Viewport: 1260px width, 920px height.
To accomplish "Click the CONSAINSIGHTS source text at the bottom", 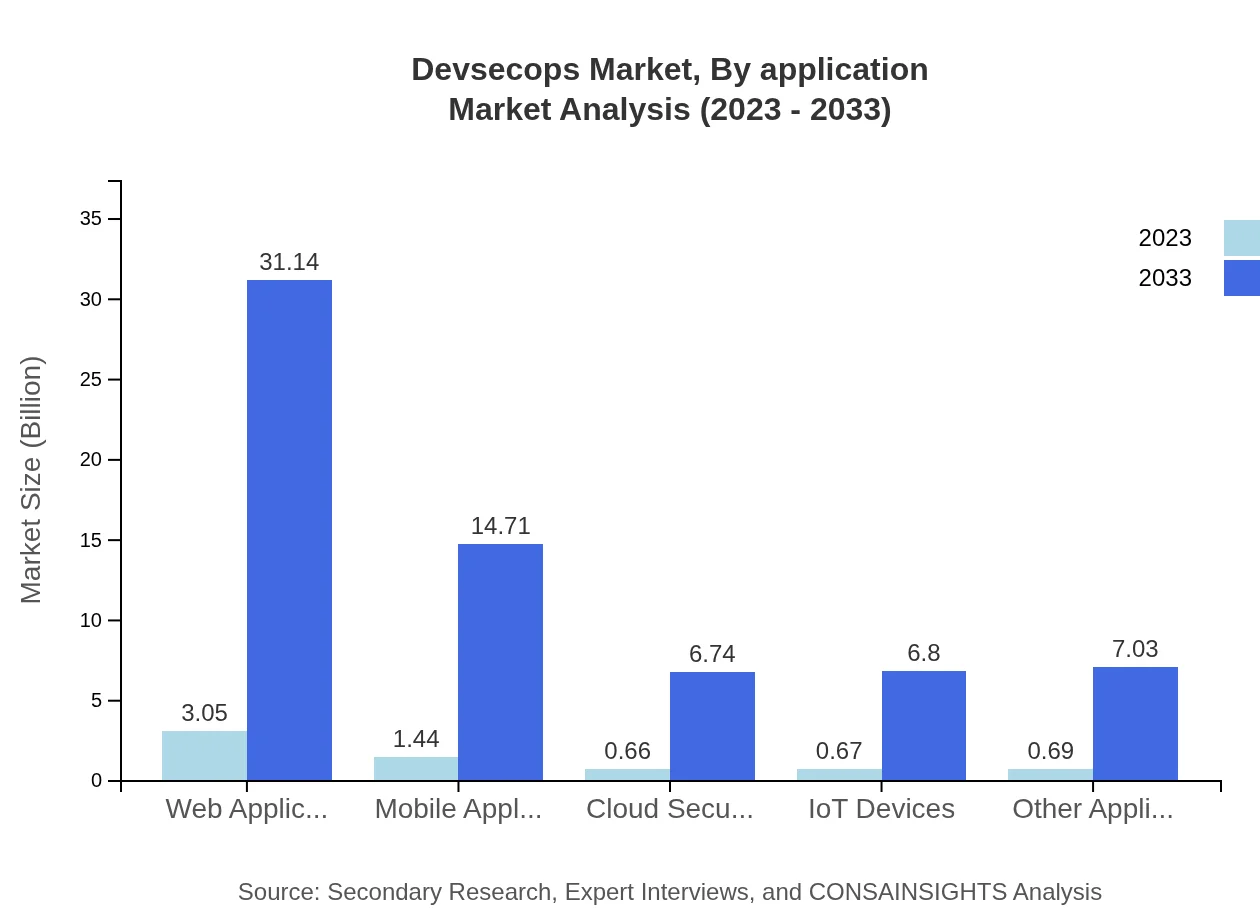I will (x=669, y=892).
